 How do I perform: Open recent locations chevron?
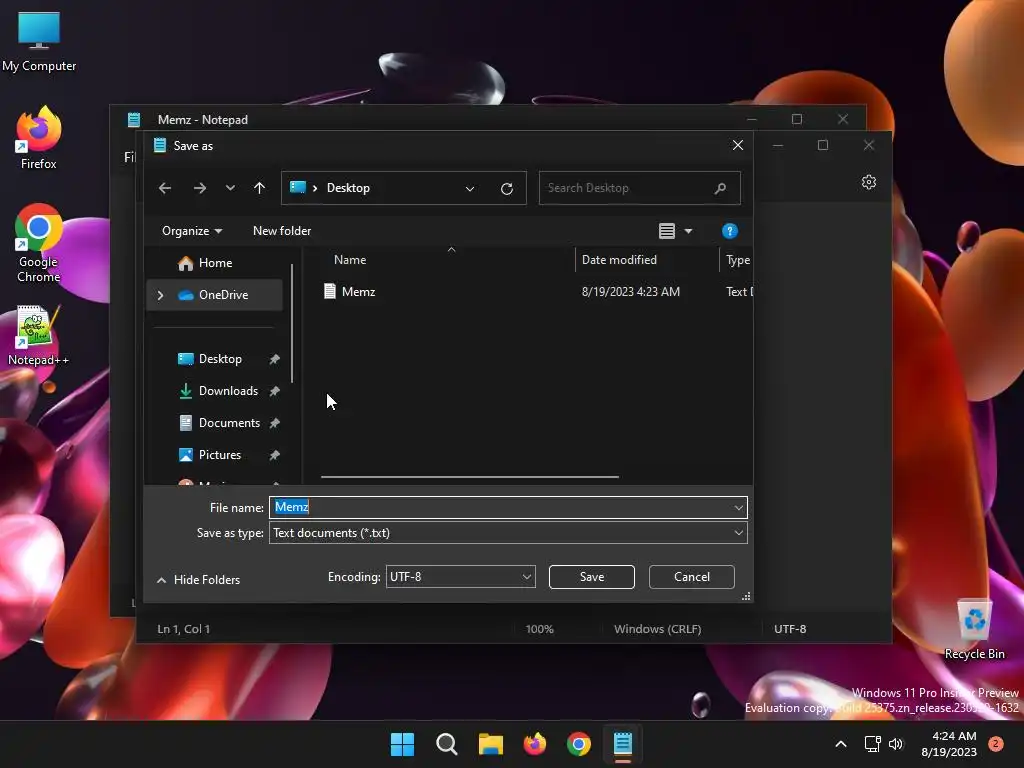(230, 188)
